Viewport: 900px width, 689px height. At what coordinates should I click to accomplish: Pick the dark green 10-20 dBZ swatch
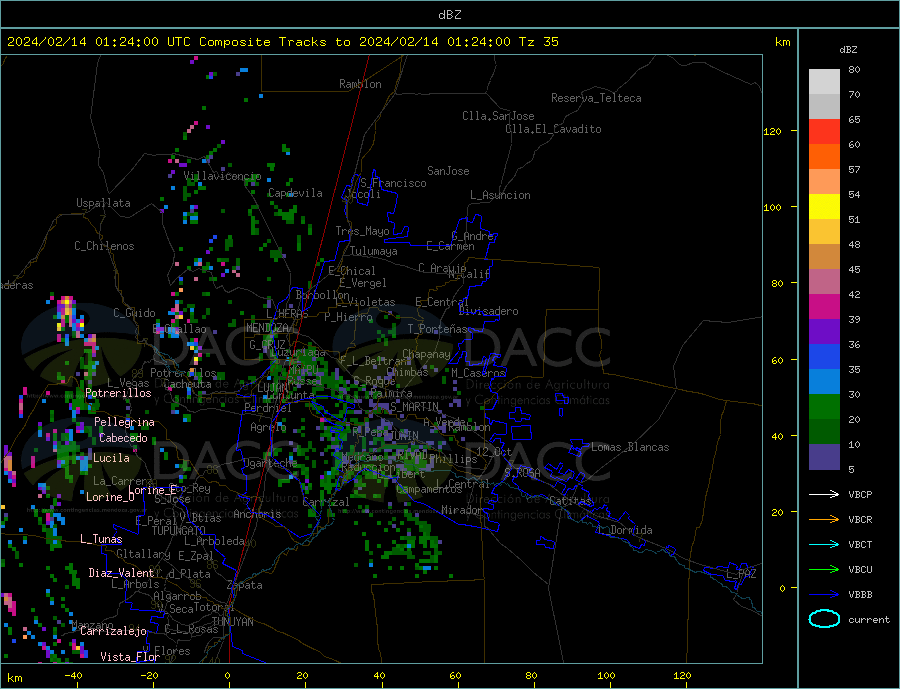point(824,432)
